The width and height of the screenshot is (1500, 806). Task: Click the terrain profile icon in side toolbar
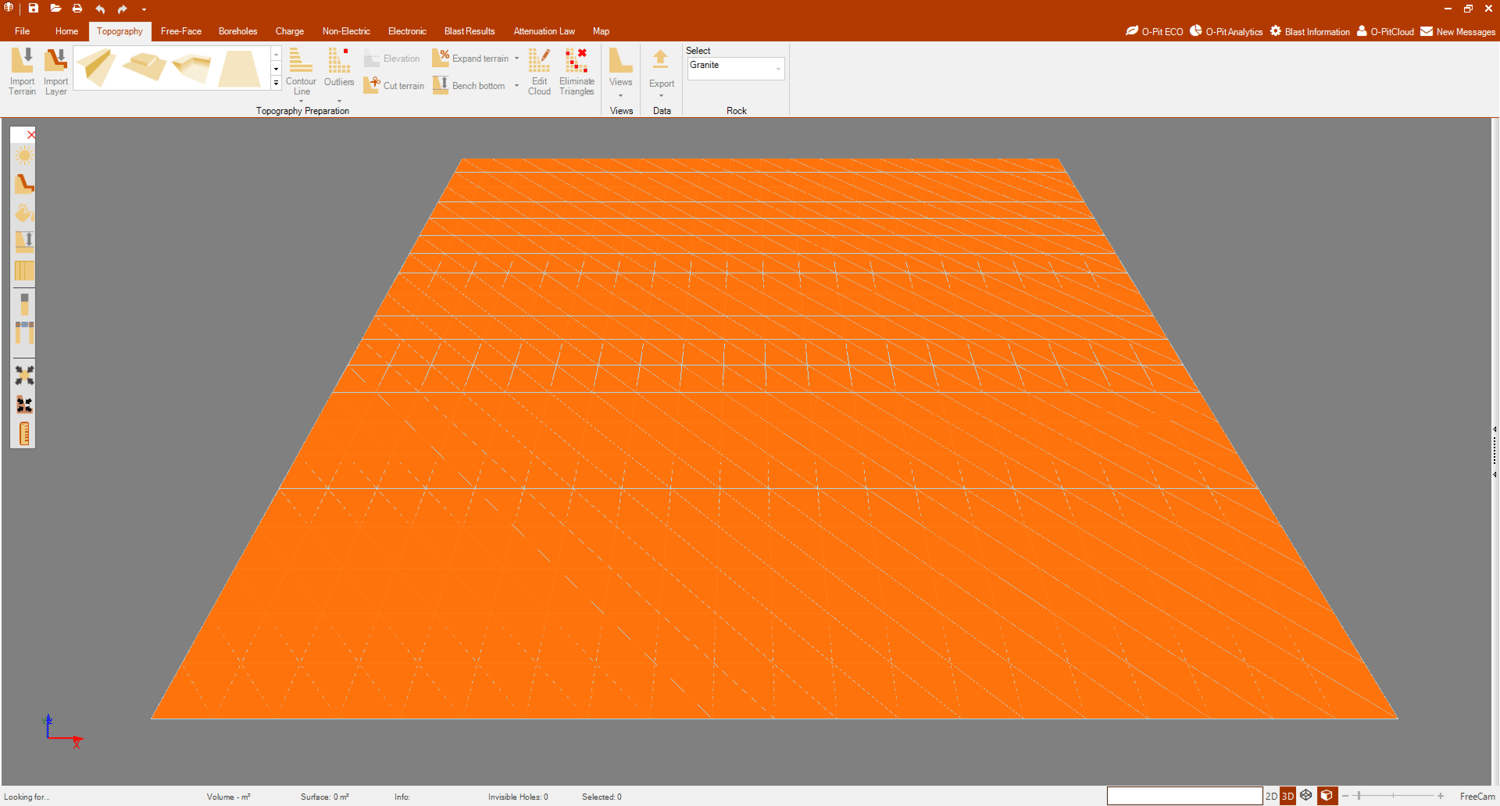[24, 184]
